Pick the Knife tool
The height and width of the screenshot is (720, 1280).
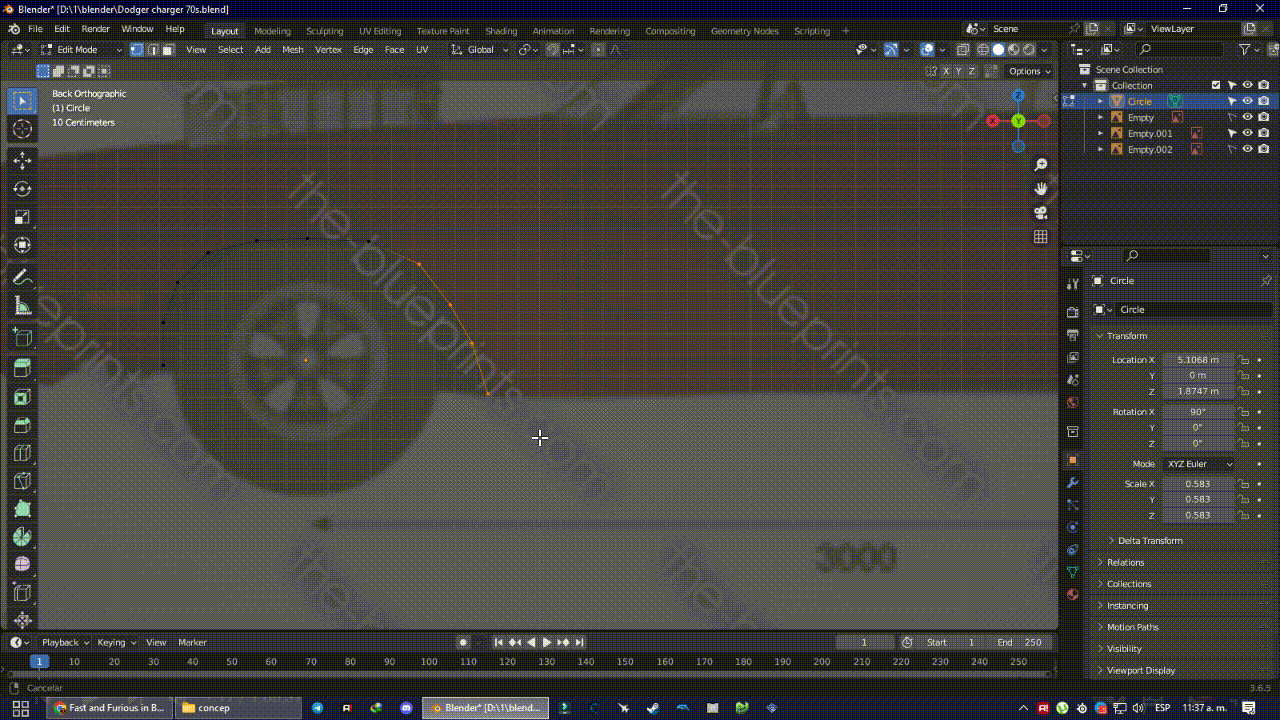click(x=22, y=481)
